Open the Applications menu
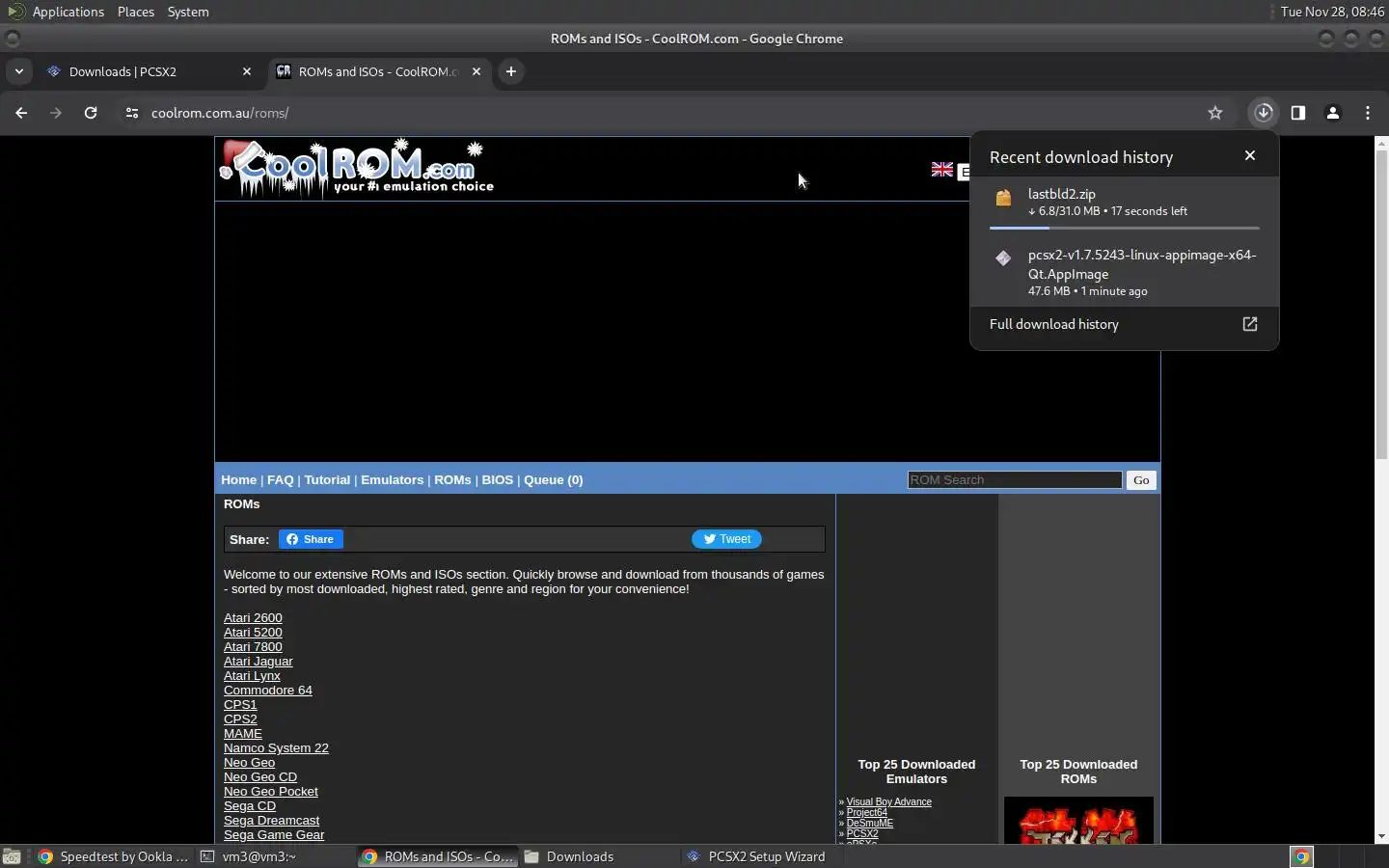1389x868 pixels. coord(68,12)
